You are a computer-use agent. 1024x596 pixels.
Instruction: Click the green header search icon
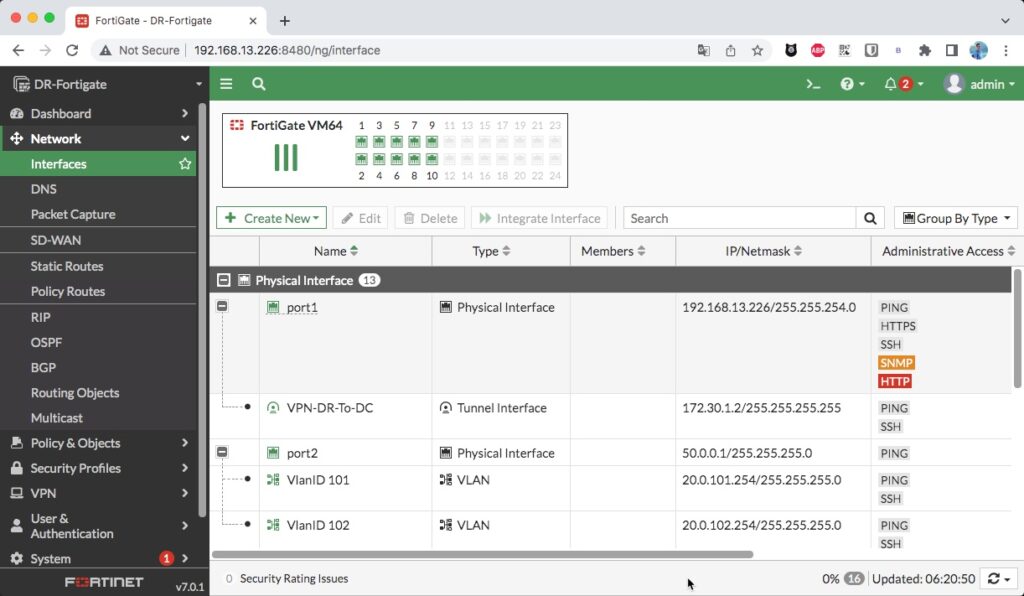[x=259, y=84]
